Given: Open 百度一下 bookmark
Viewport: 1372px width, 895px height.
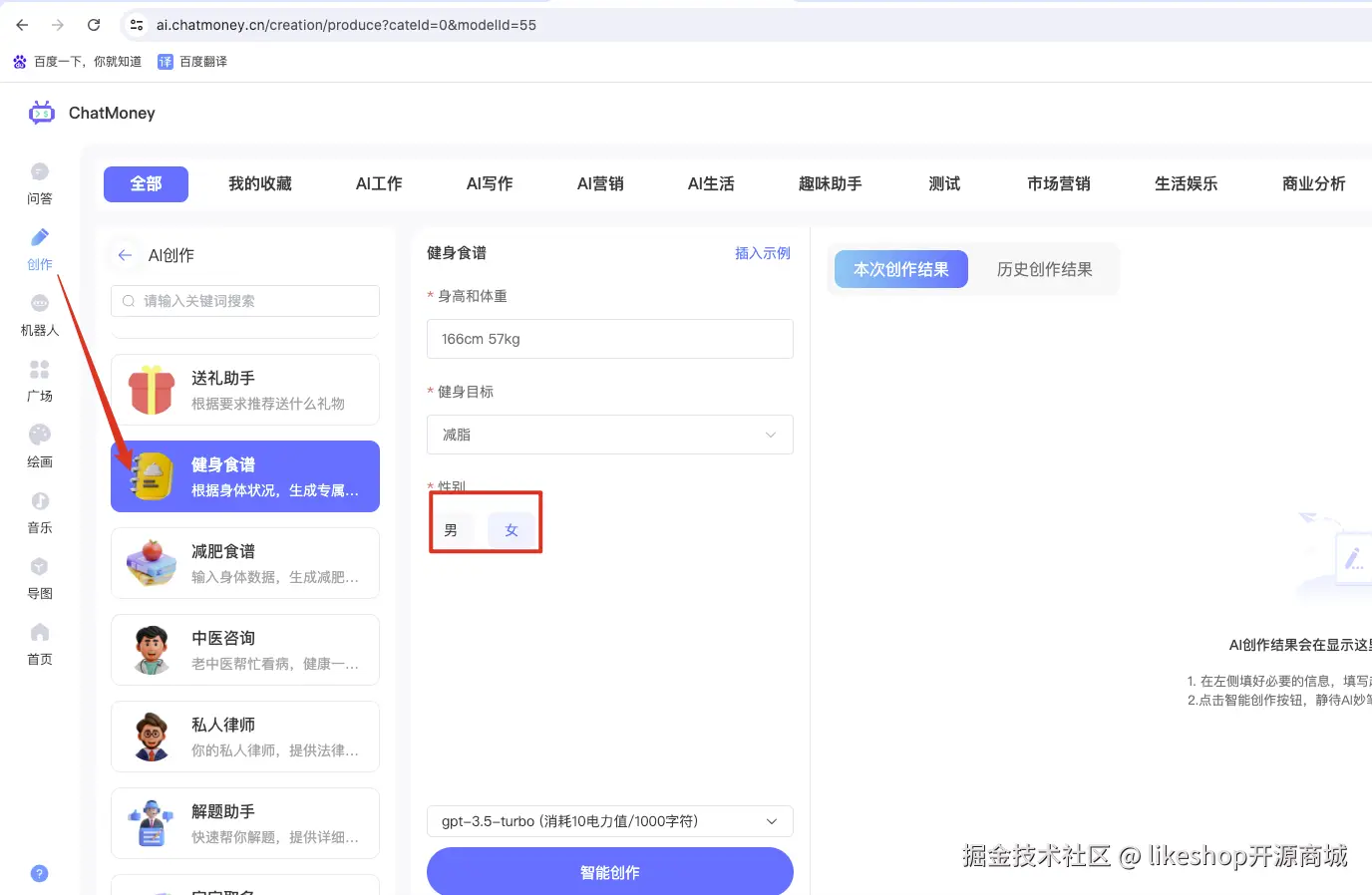Looking at the screenshot, I should pyautogui.click(x=78, y=62).
